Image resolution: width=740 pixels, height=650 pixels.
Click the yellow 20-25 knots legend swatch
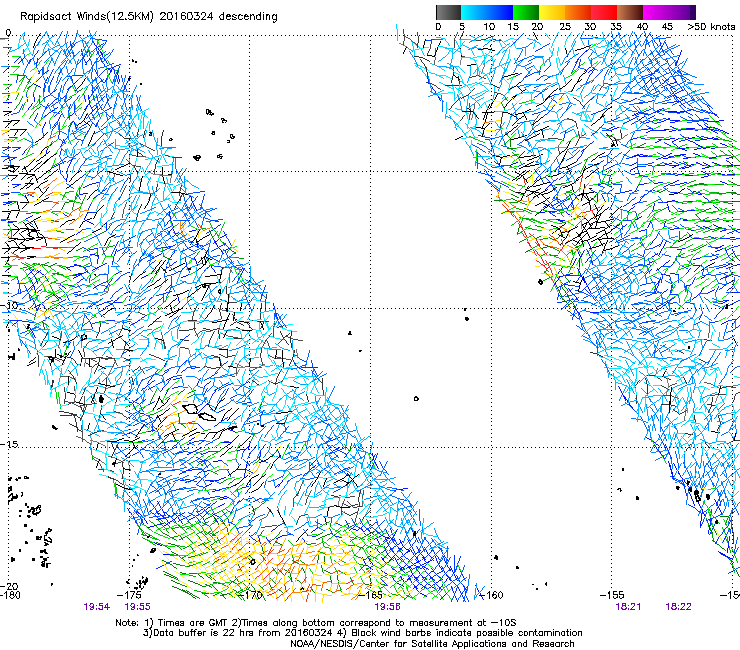click(x=552, y=12)
